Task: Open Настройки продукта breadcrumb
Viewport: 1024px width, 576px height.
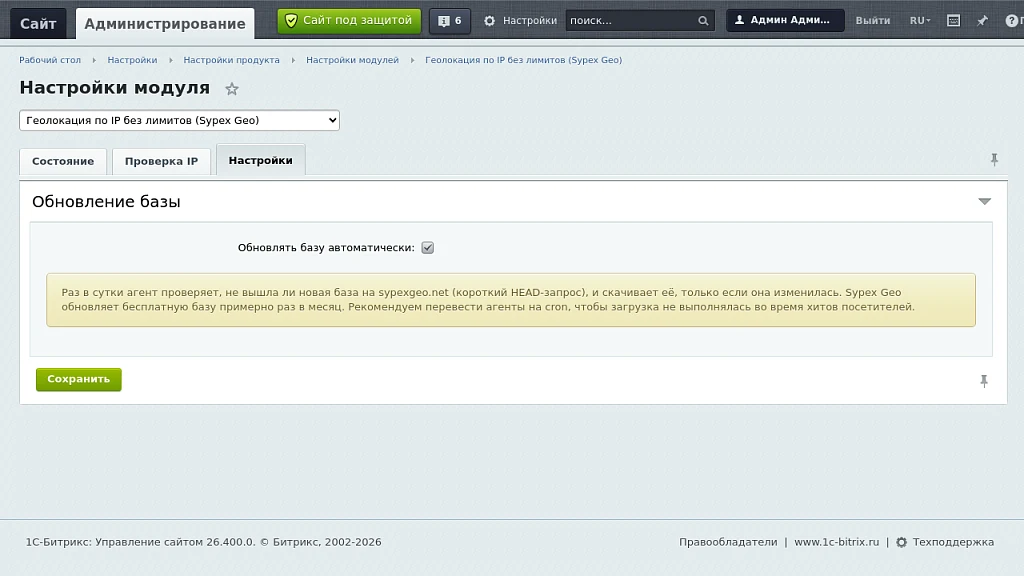Action: click(x=231, y=60)
